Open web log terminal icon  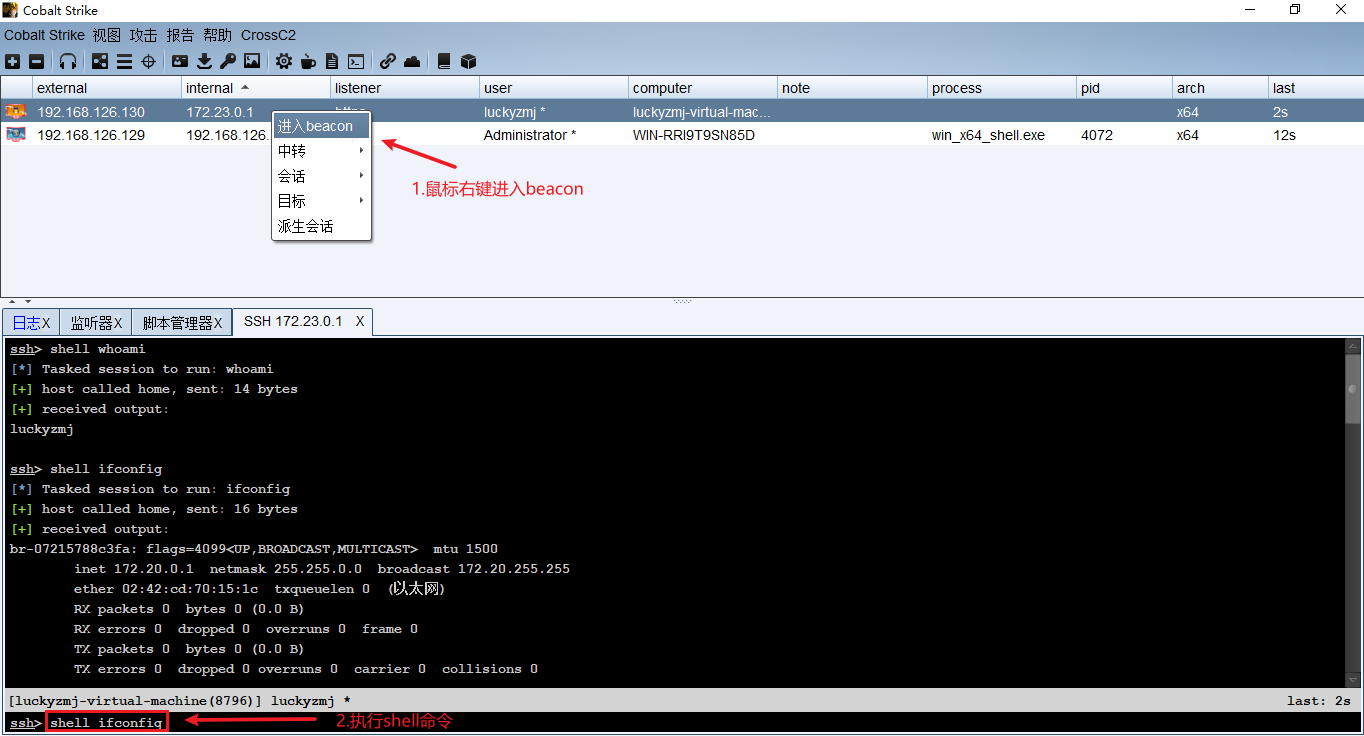pyautogui.click(x=355, y=61)
